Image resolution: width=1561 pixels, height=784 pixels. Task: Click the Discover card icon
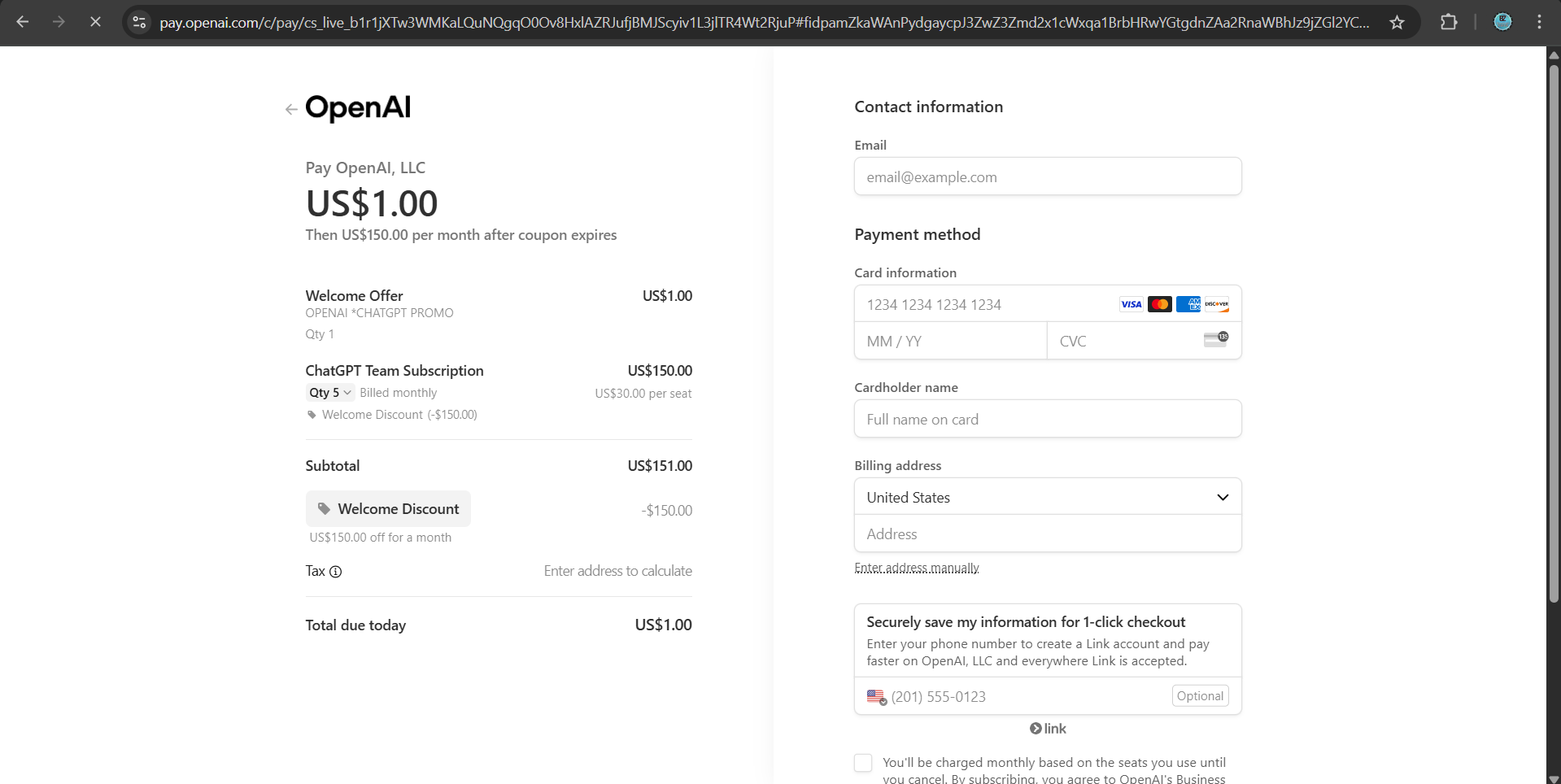(1216, 304)
